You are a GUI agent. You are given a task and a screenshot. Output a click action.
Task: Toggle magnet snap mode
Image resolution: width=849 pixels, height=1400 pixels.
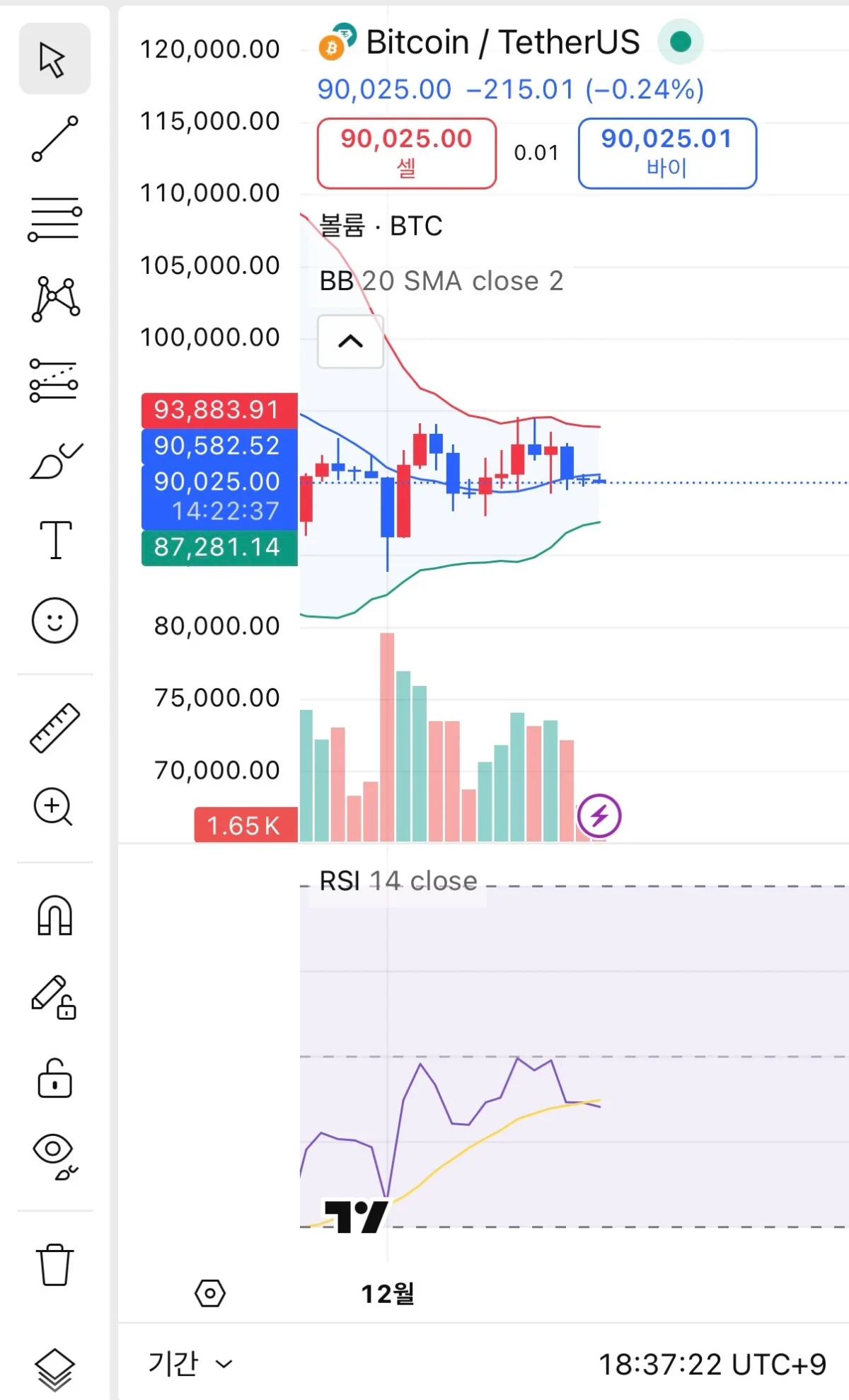[x=54, y=916]
